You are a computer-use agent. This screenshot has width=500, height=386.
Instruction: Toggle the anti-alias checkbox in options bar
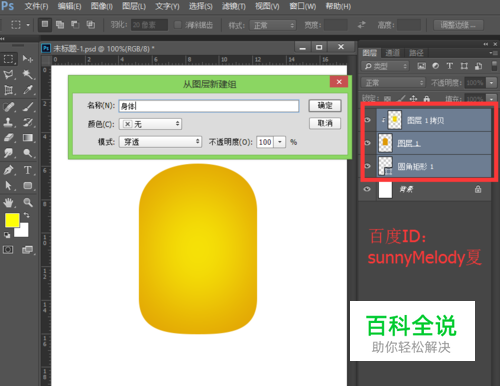(x=178, y=25)
